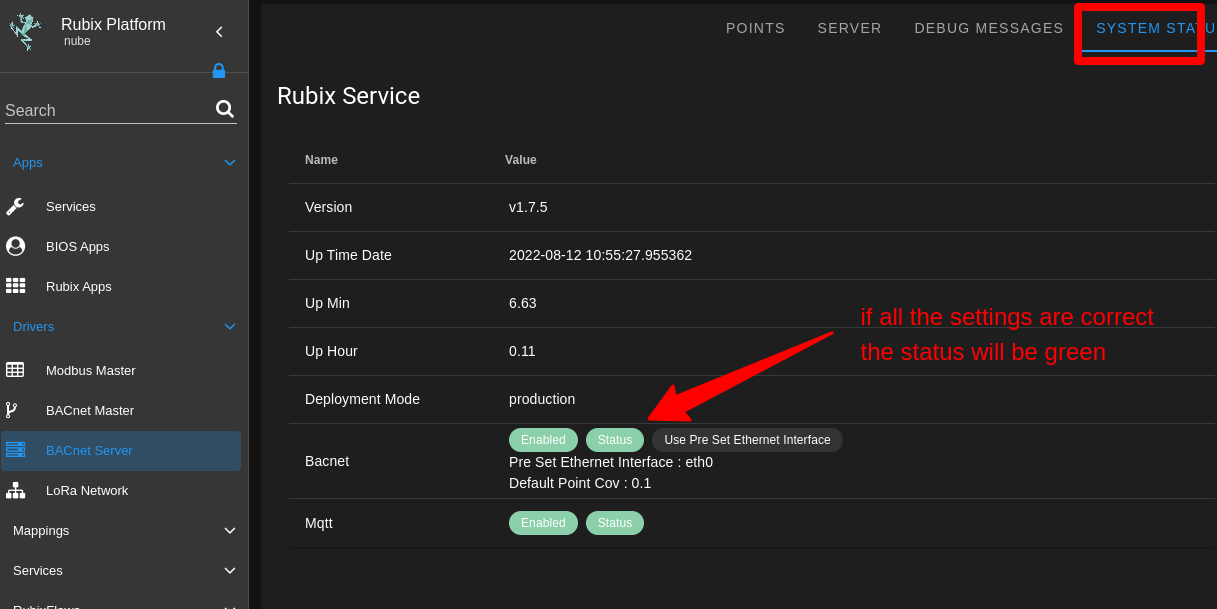Image resolution: width=1217 pixels, height=609 pixels.
Task: Focus the Search input field
Action: point(108,110)
